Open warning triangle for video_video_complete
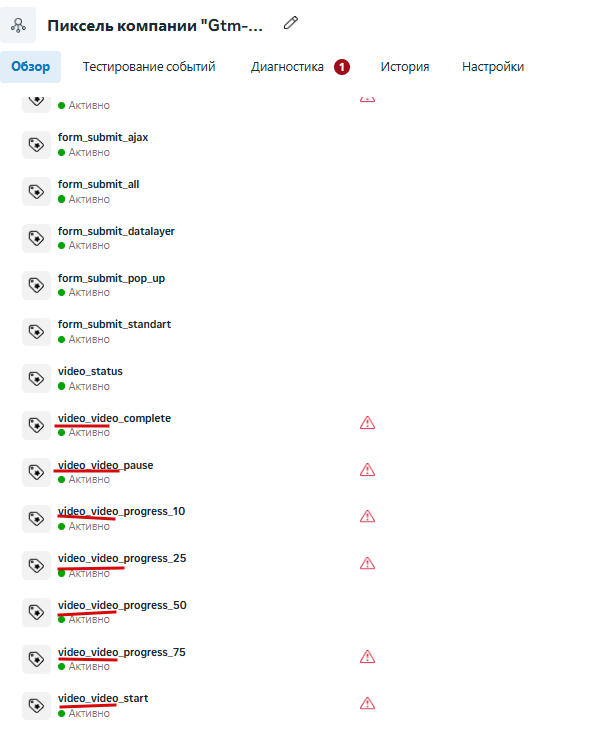The image size is (597, 730). tap(367, 423)
